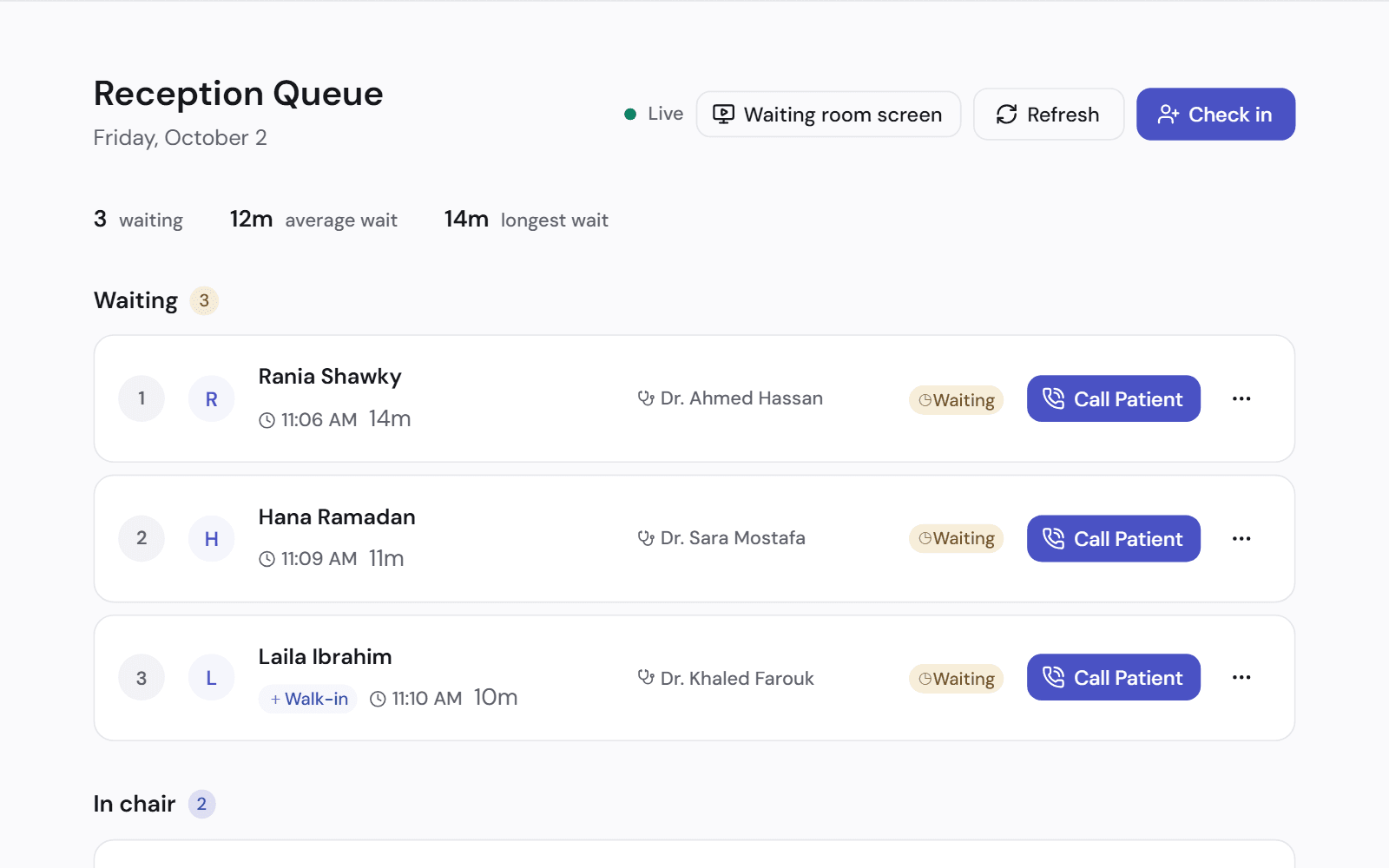Screen dimensions: 1389x868
Task: Click the In chair count badge 2
Action: [201, 804]
